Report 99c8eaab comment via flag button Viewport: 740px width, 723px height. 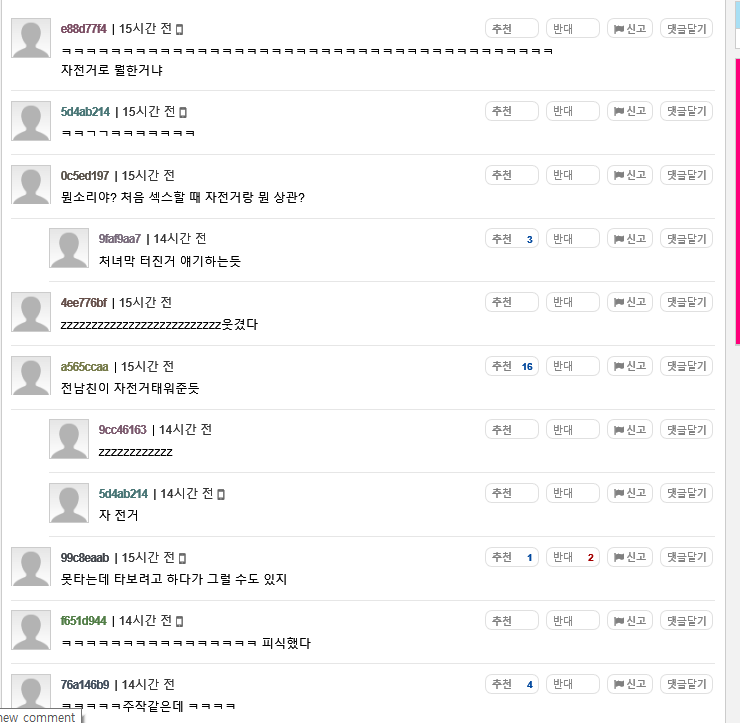click(630, 557)
